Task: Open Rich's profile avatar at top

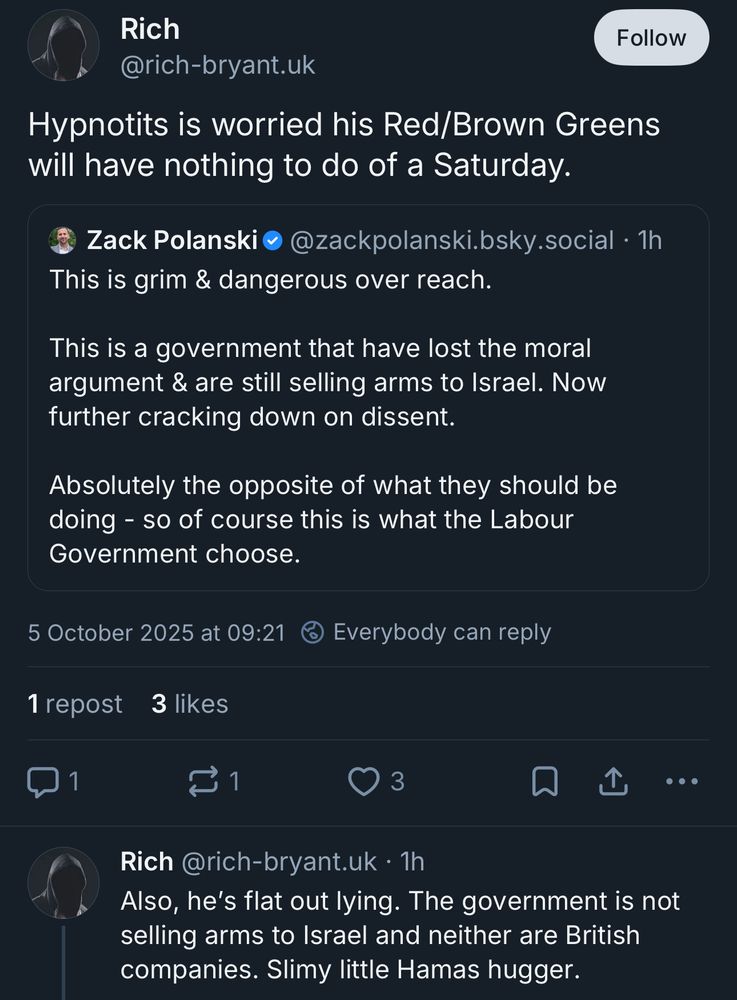Action: click(63, 45)
